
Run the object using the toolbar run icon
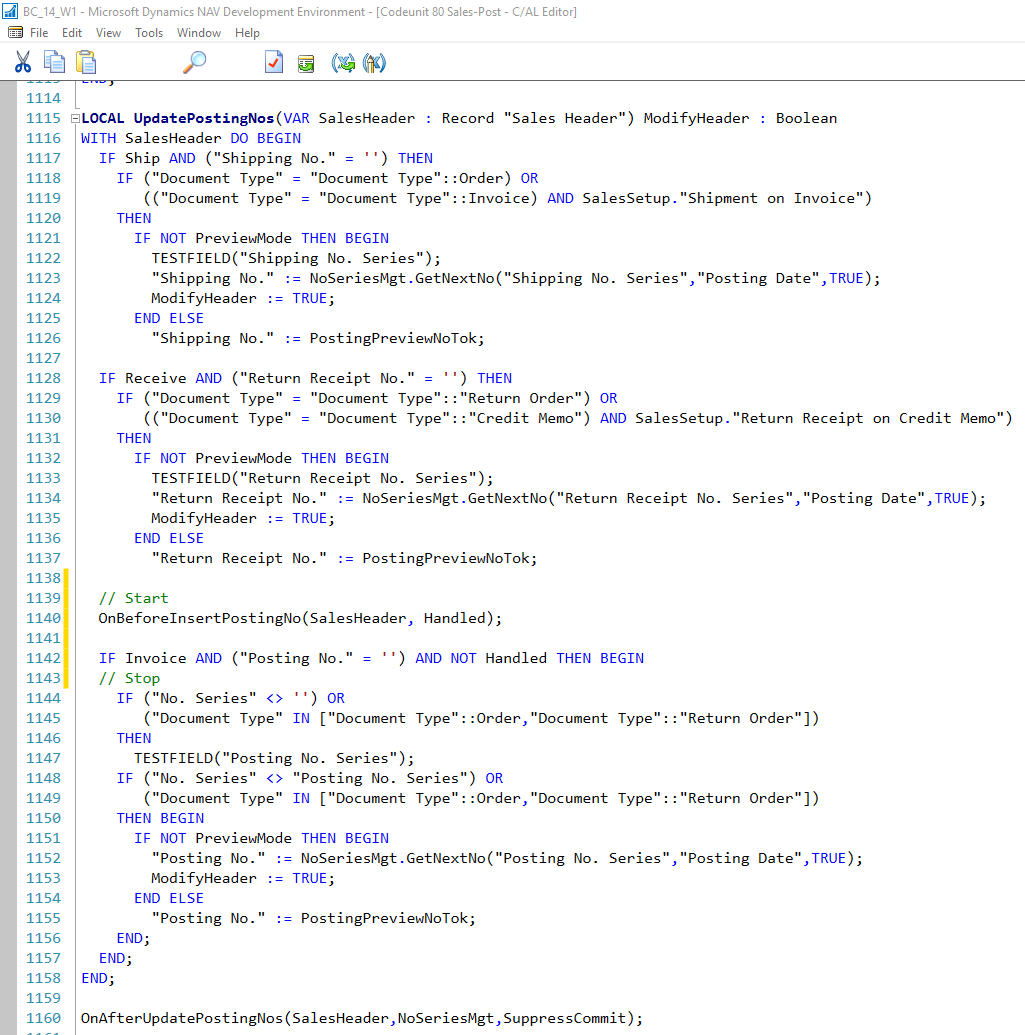click(306, 62)
